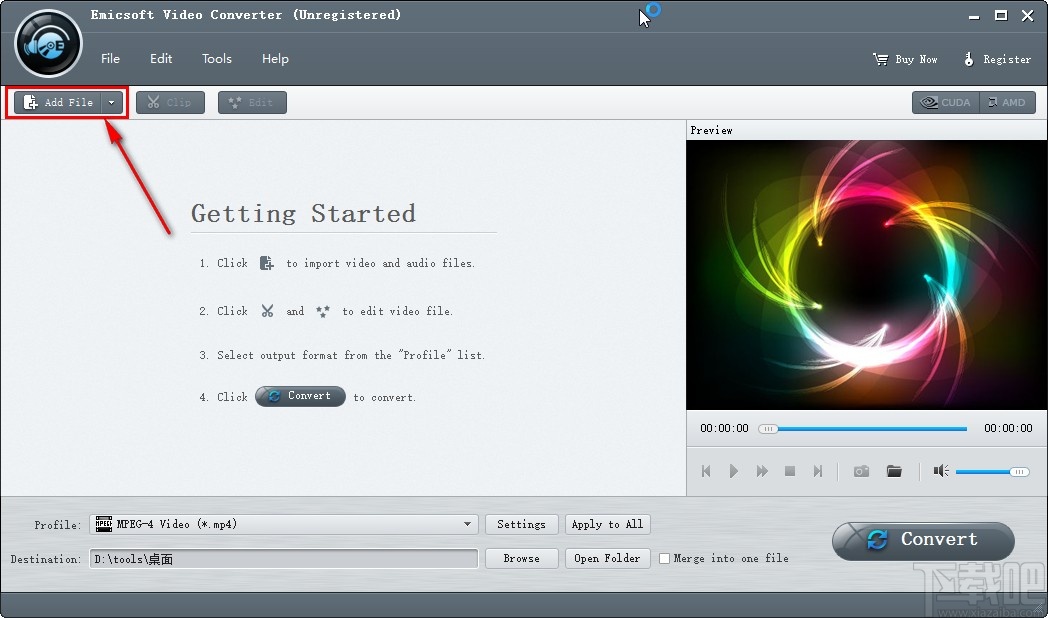Screen dimensions: 1048x618
Task: Open the Tools menu
Action: point(217,59)
